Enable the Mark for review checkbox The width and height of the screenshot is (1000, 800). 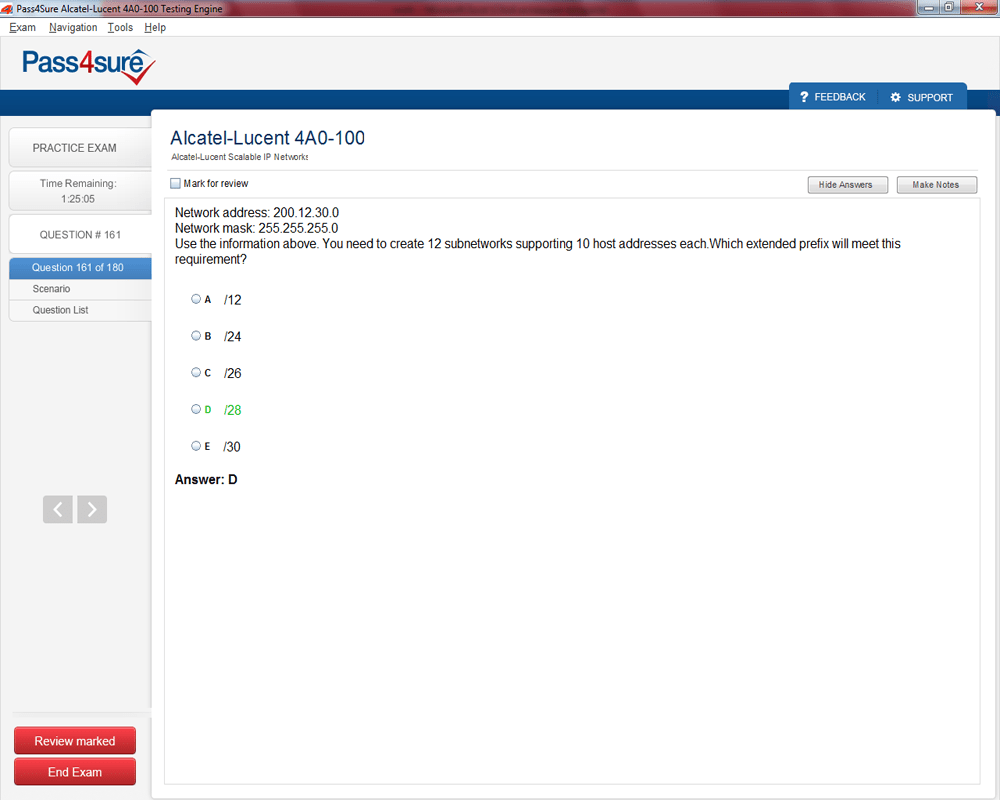point(175,183)
